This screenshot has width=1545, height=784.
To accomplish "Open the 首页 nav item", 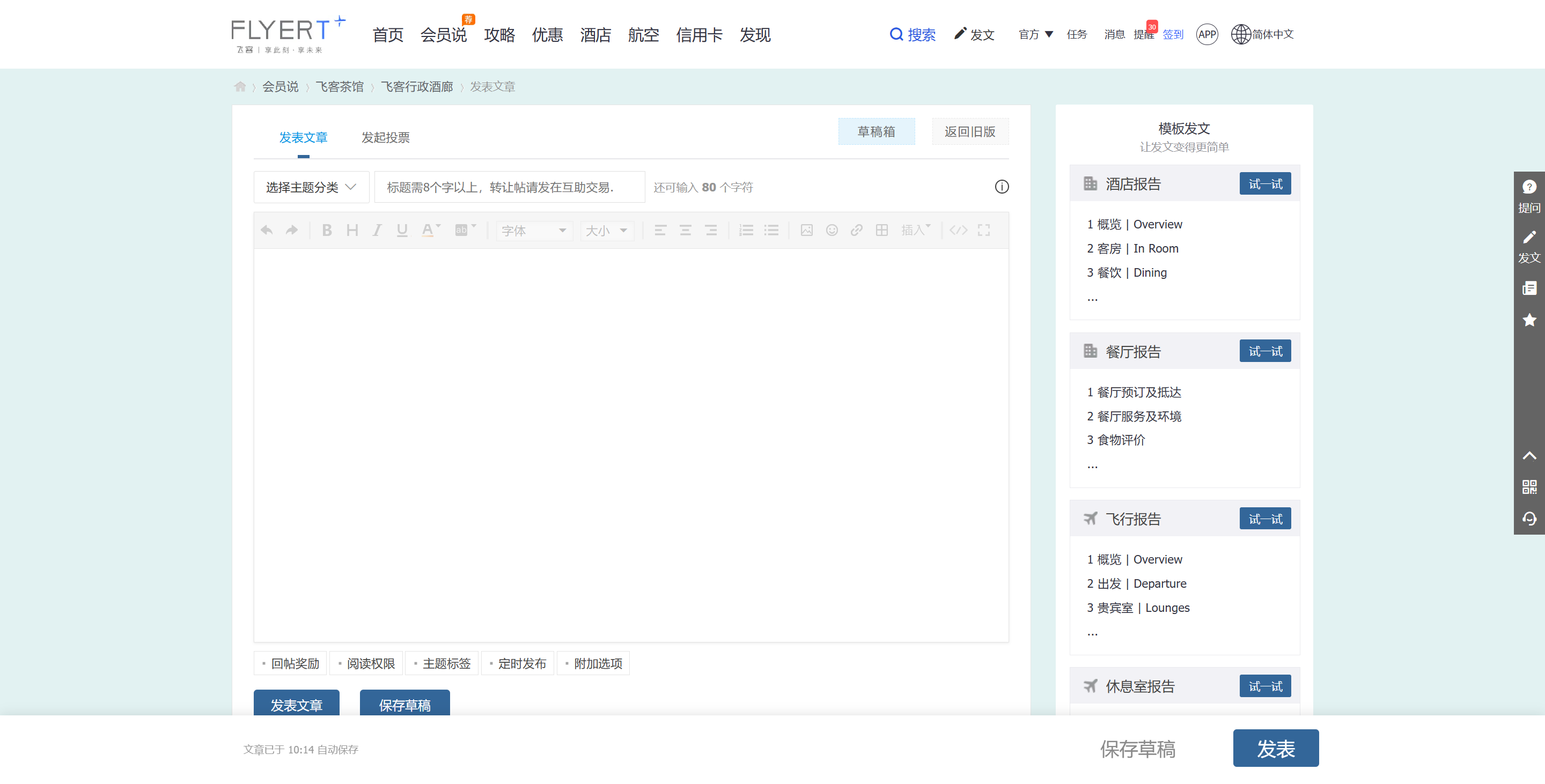I will coord(388,35).
